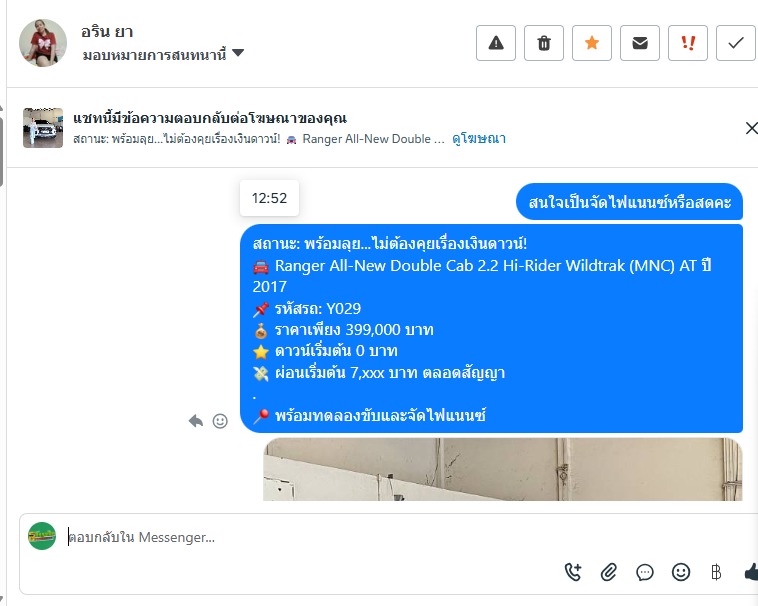Mark conversation as spam with warning icon

(x=496, y=43)
